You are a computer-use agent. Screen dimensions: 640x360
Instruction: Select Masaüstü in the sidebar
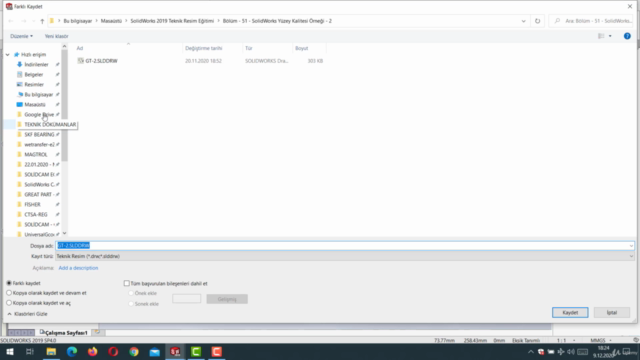click(x=35, y=104)
